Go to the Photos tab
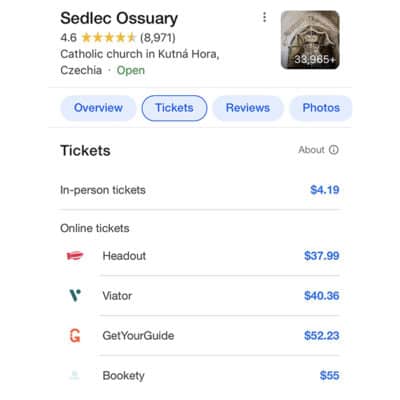400x400 pixels. pos(321,108)
